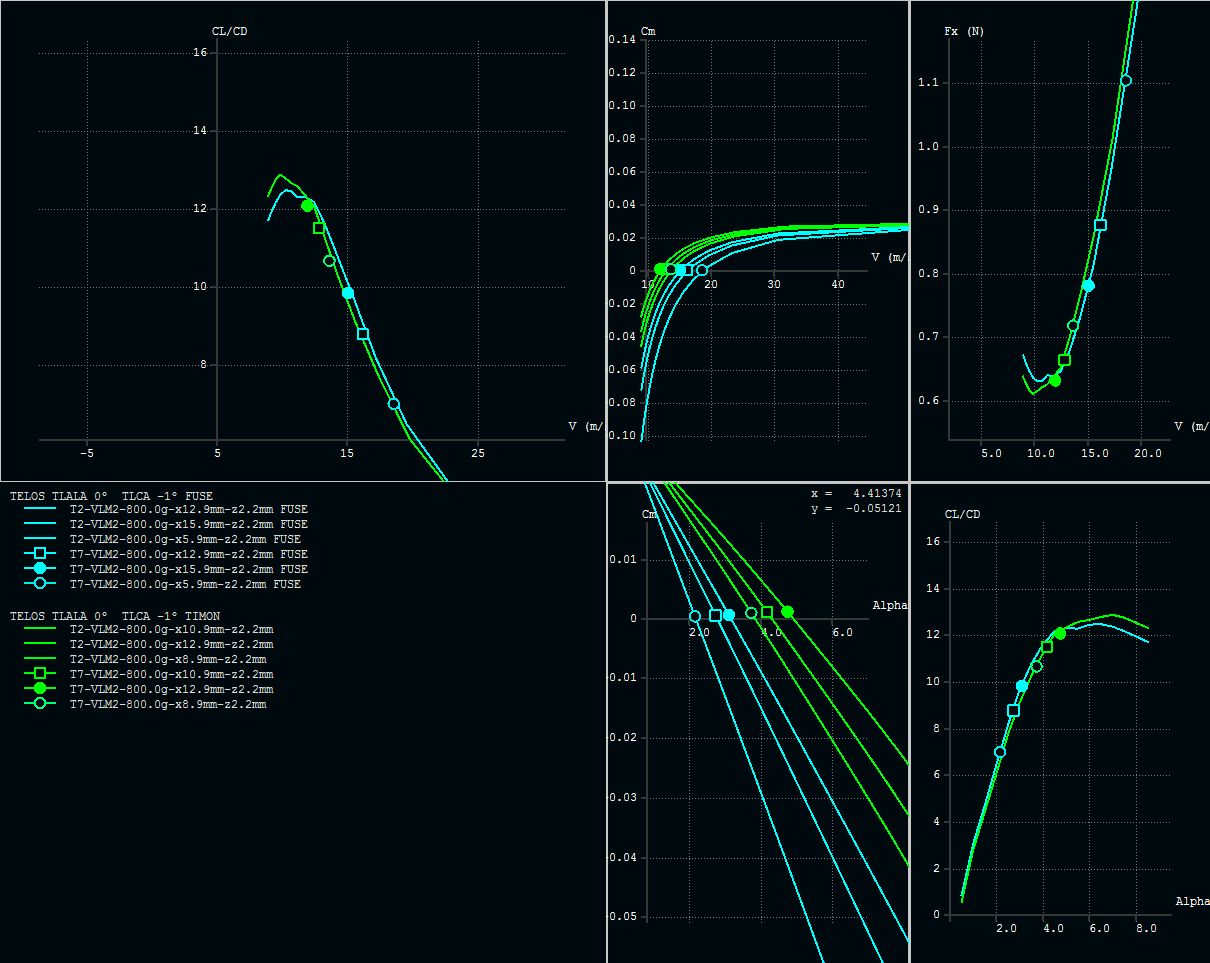Select legend heading TELOS TLALA 0° TLCA -1° TIMON
The image size is (1210, 963).
115,617
